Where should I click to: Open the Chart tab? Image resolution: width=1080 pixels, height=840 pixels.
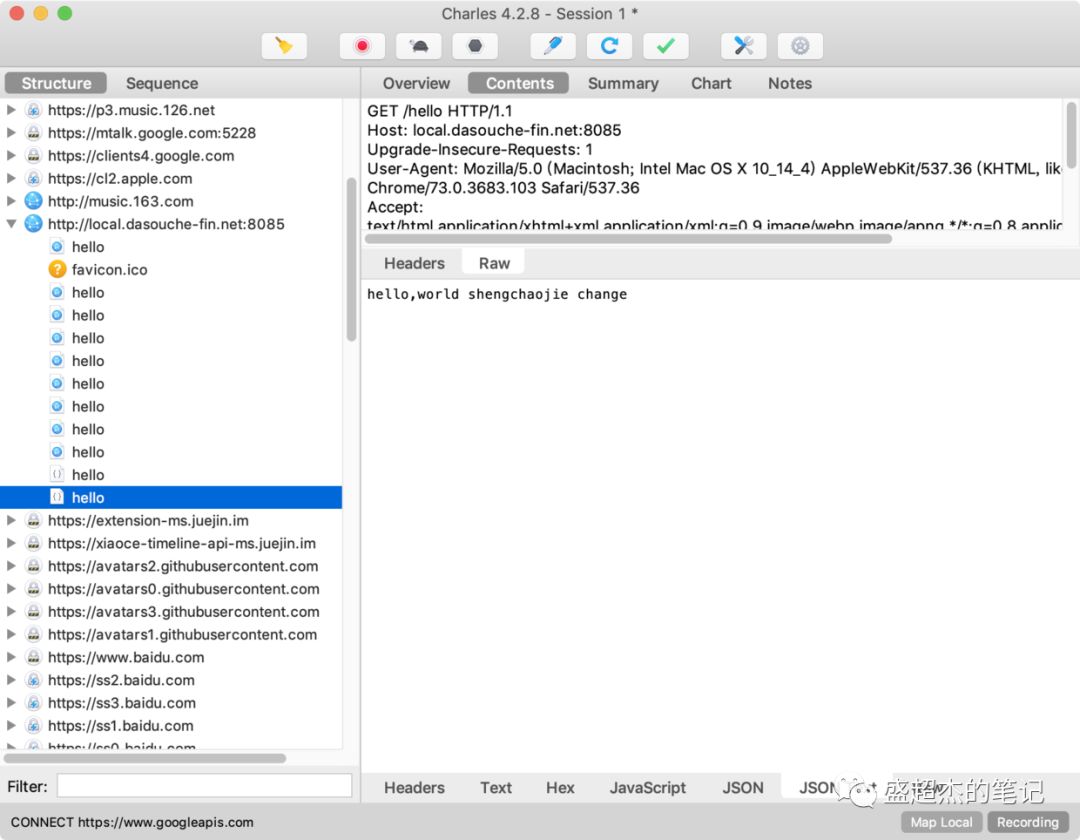point(711,83)
